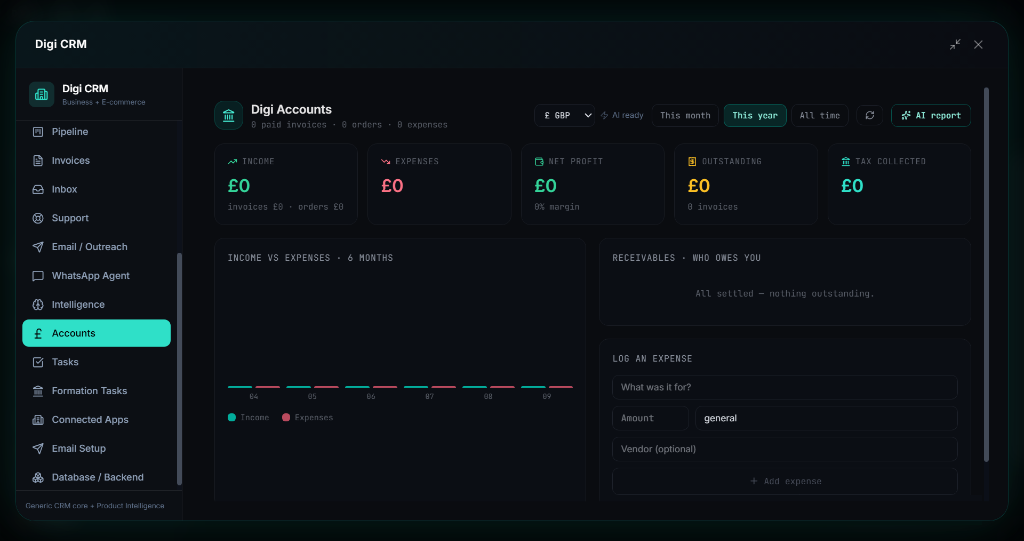Click the Support lifebuoy icon
Image resolution: width=1024 pixels, height=541 pixels.
[x=38, y=218]
